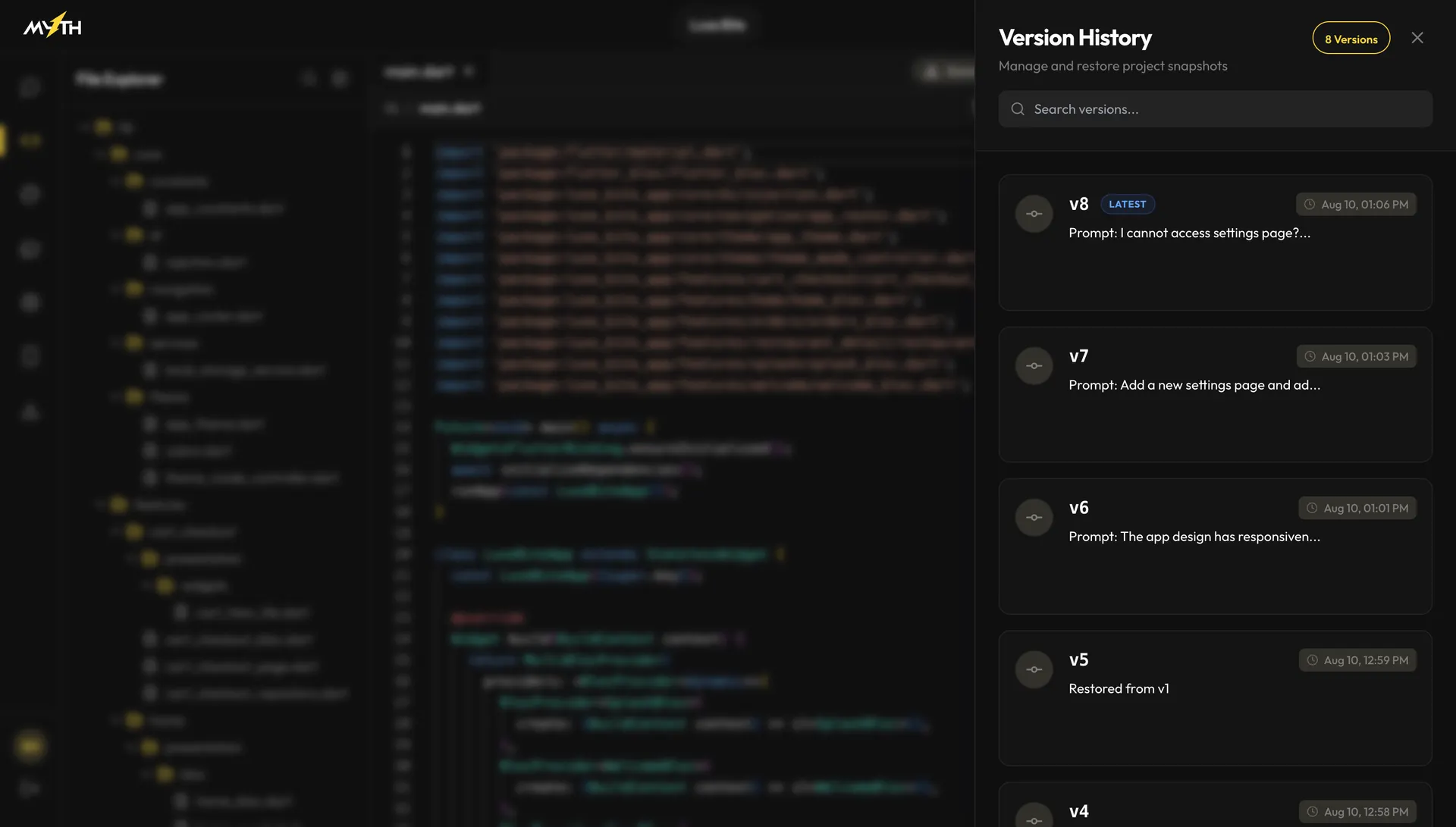Click the MYTH logo
This screenshot has width=1456, height=827.
[52, 26]
